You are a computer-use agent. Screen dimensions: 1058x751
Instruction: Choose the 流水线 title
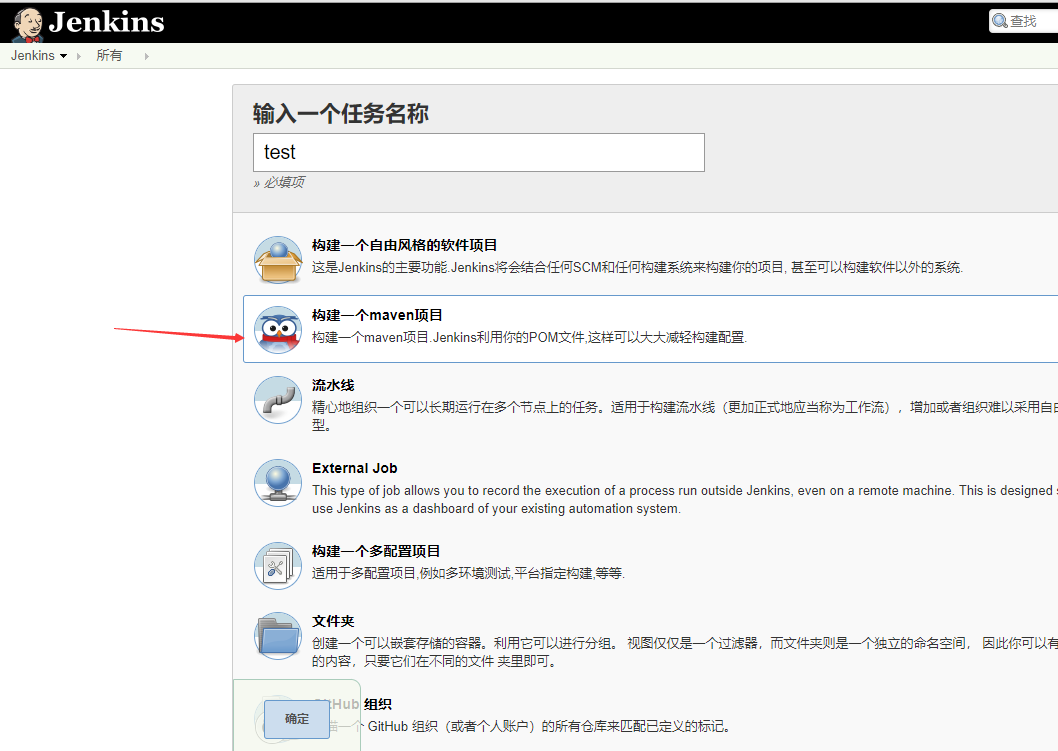[x=333, y=385]
